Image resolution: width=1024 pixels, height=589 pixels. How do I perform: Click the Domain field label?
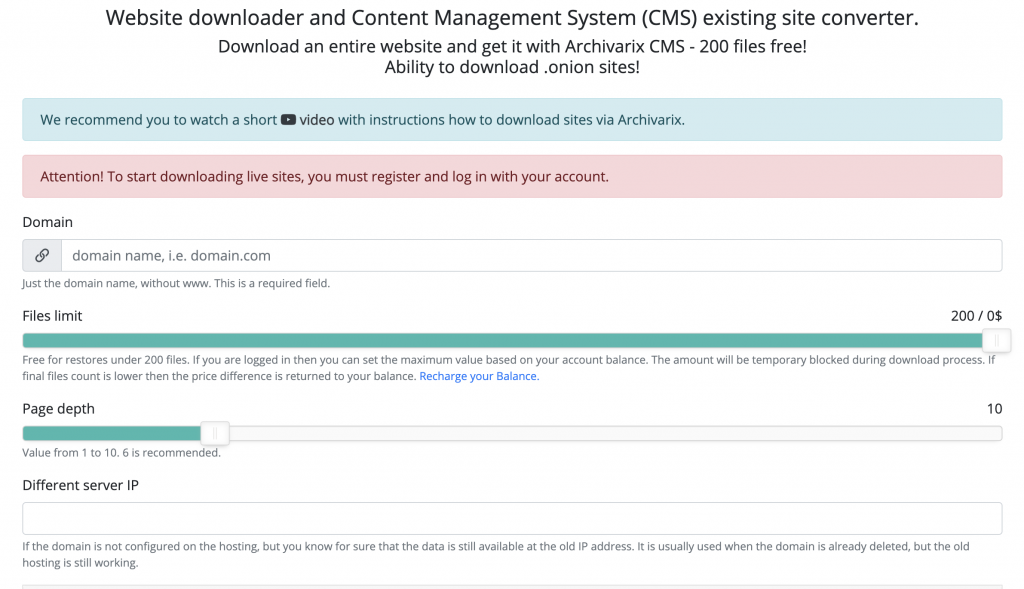(48, 222)
